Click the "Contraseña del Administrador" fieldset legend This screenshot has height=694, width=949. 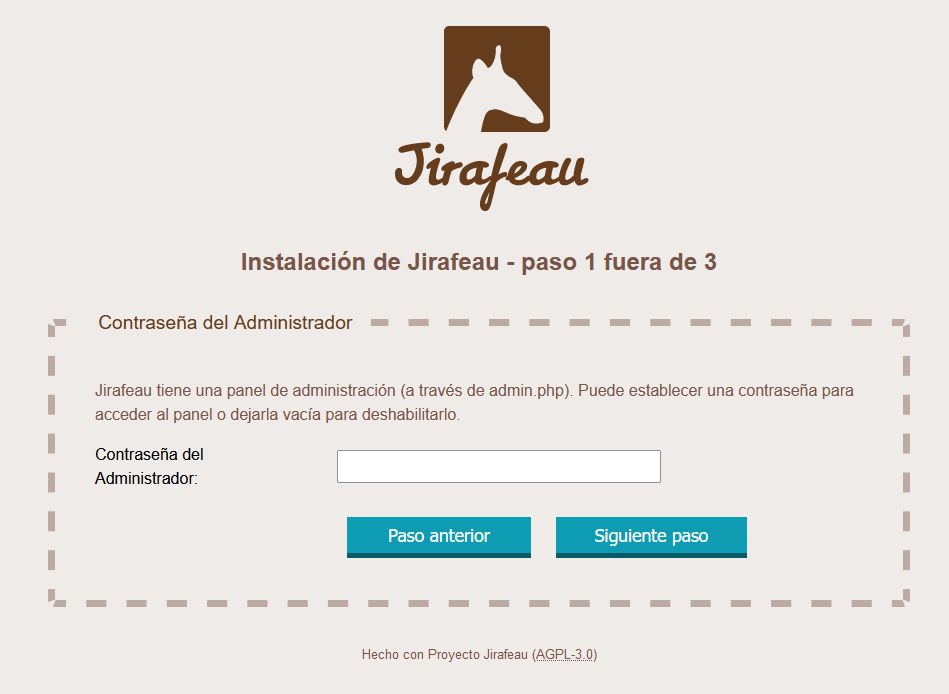tap(225, 322)
